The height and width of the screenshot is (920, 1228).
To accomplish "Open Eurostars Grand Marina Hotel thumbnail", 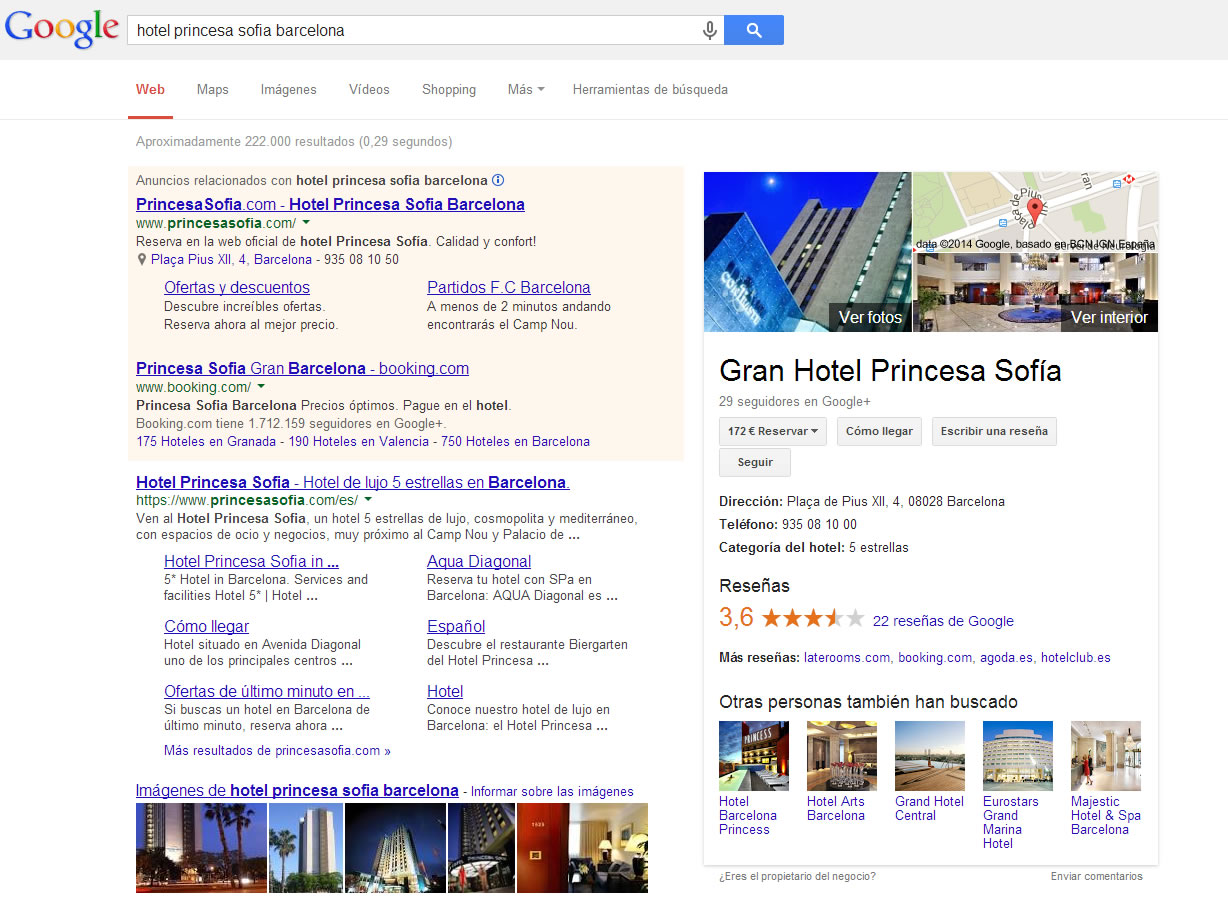I will pyautogui.click(x=1018, y=756).
